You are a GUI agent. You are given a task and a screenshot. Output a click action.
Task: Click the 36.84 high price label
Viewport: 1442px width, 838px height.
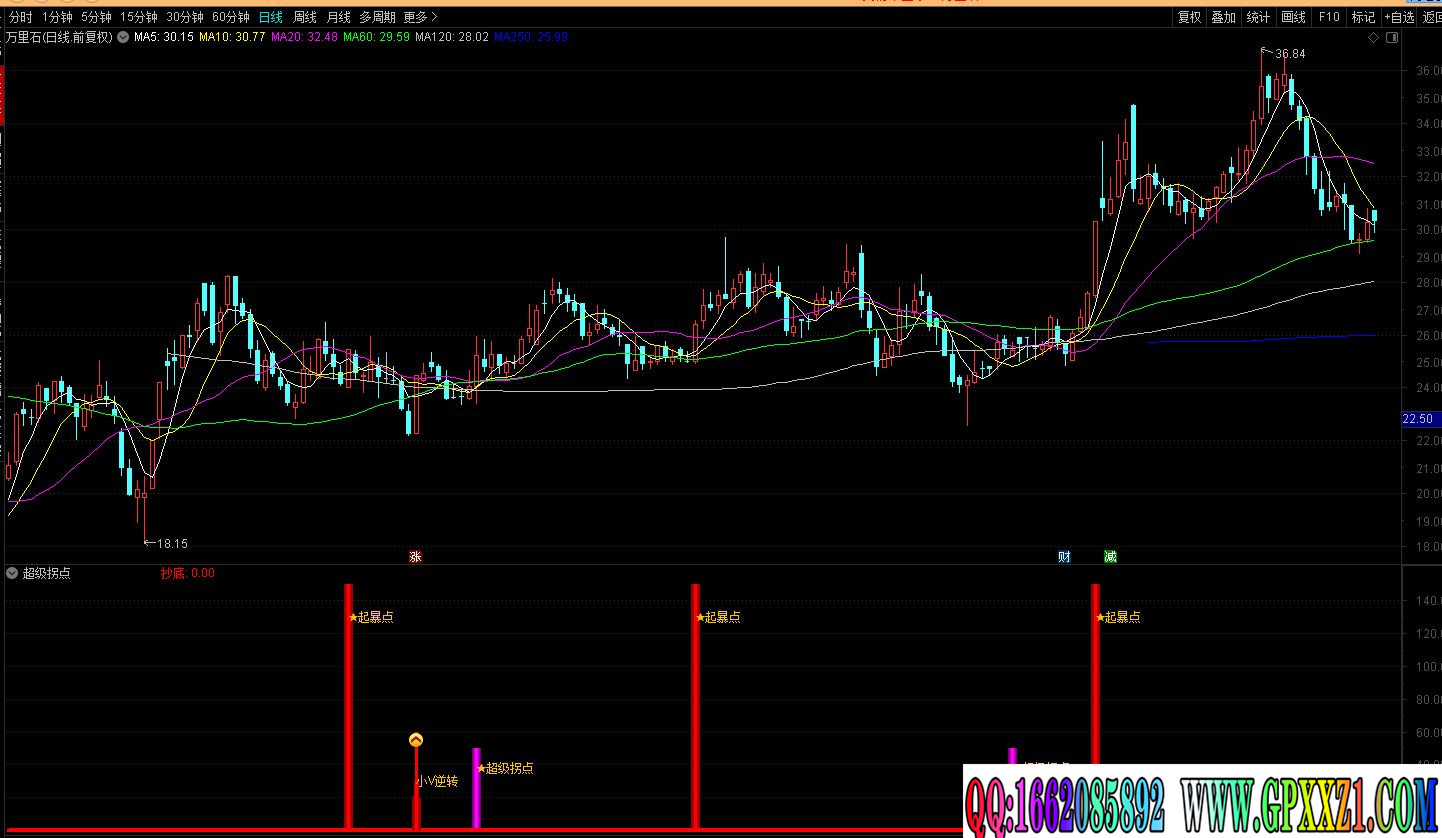coord(1290,54)
